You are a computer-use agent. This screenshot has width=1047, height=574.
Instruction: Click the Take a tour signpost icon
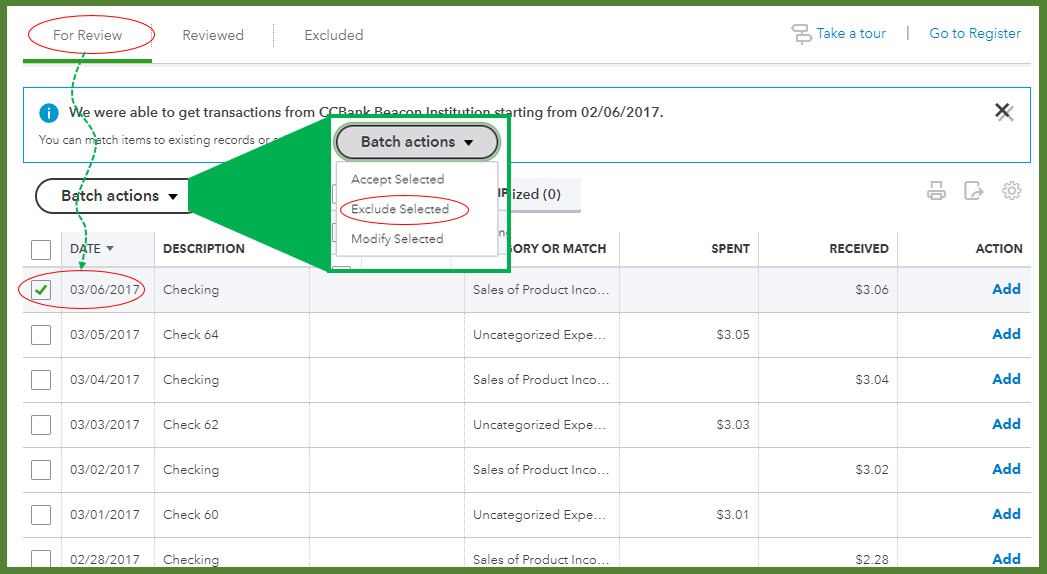coord(801,33)
